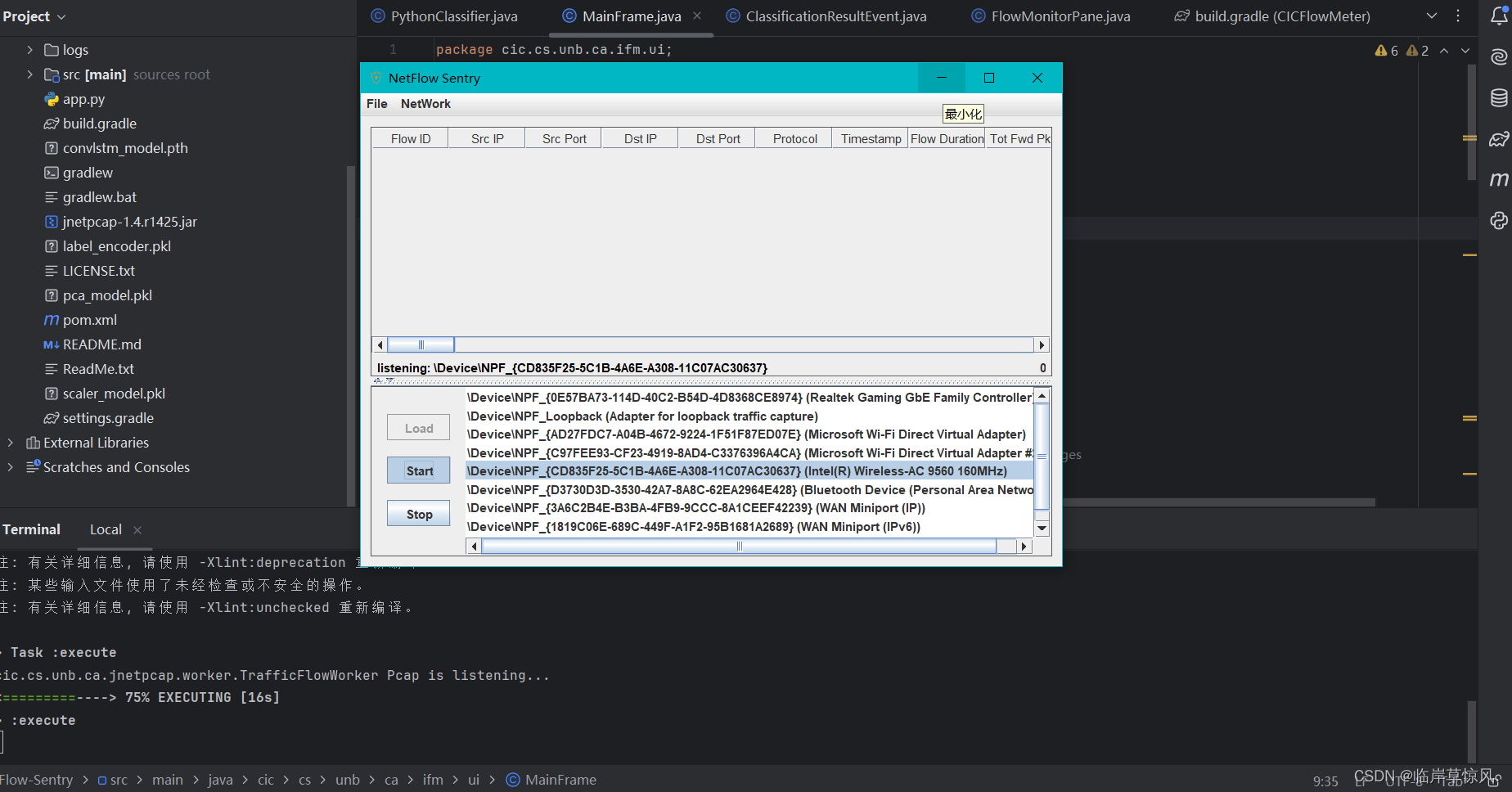Click the Load button
This screenshot has height=792, width=1512.
tap(419, 428)
